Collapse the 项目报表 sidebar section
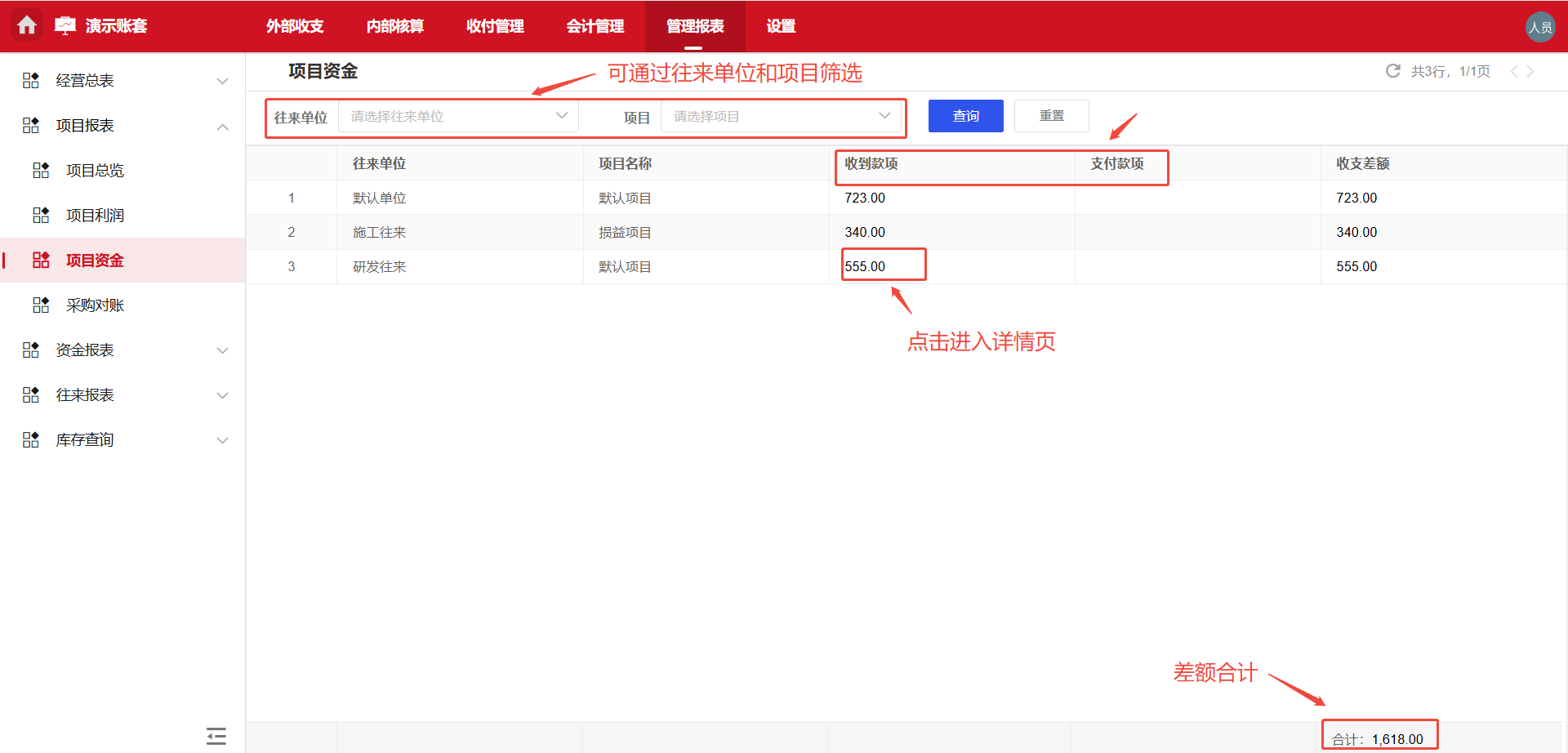Screen dimensions: 1568x753 point(222,126)
